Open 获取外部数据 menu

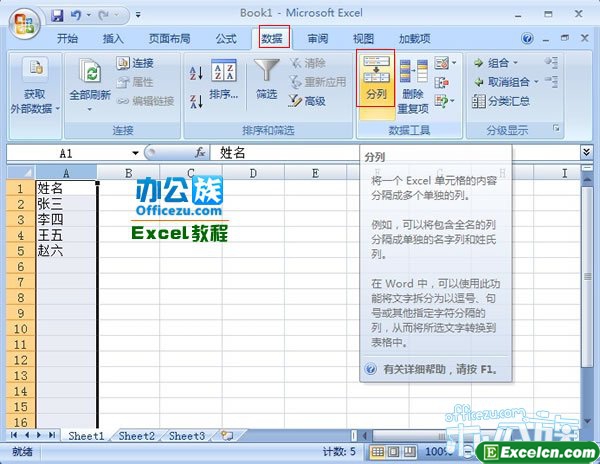click(x=35, y=86)
